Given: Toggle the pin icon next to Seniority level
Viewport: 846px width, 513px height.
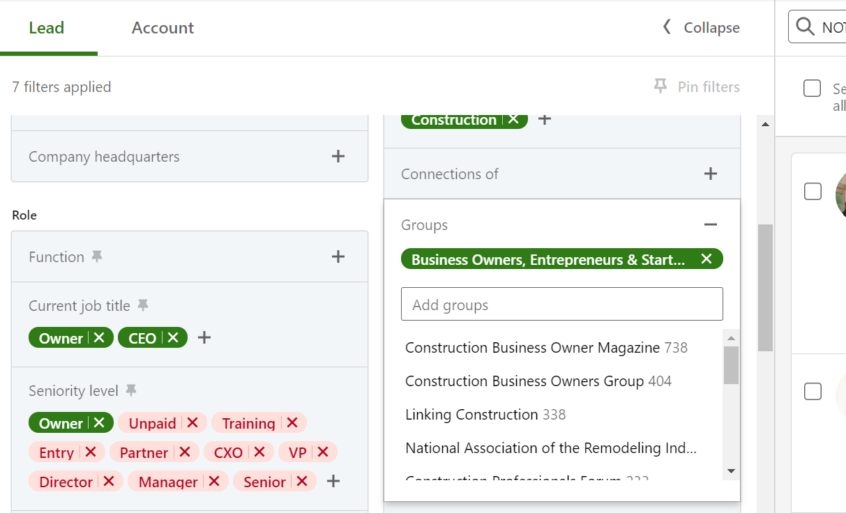Looking at the screenshot, I should click(x=131, y=390).
